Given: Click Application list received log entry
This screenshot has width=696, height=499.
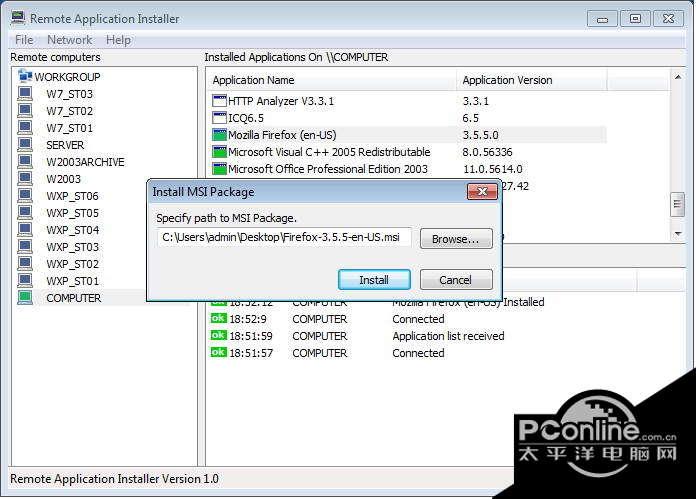Looking at the screenshot, I should [448, 336].
